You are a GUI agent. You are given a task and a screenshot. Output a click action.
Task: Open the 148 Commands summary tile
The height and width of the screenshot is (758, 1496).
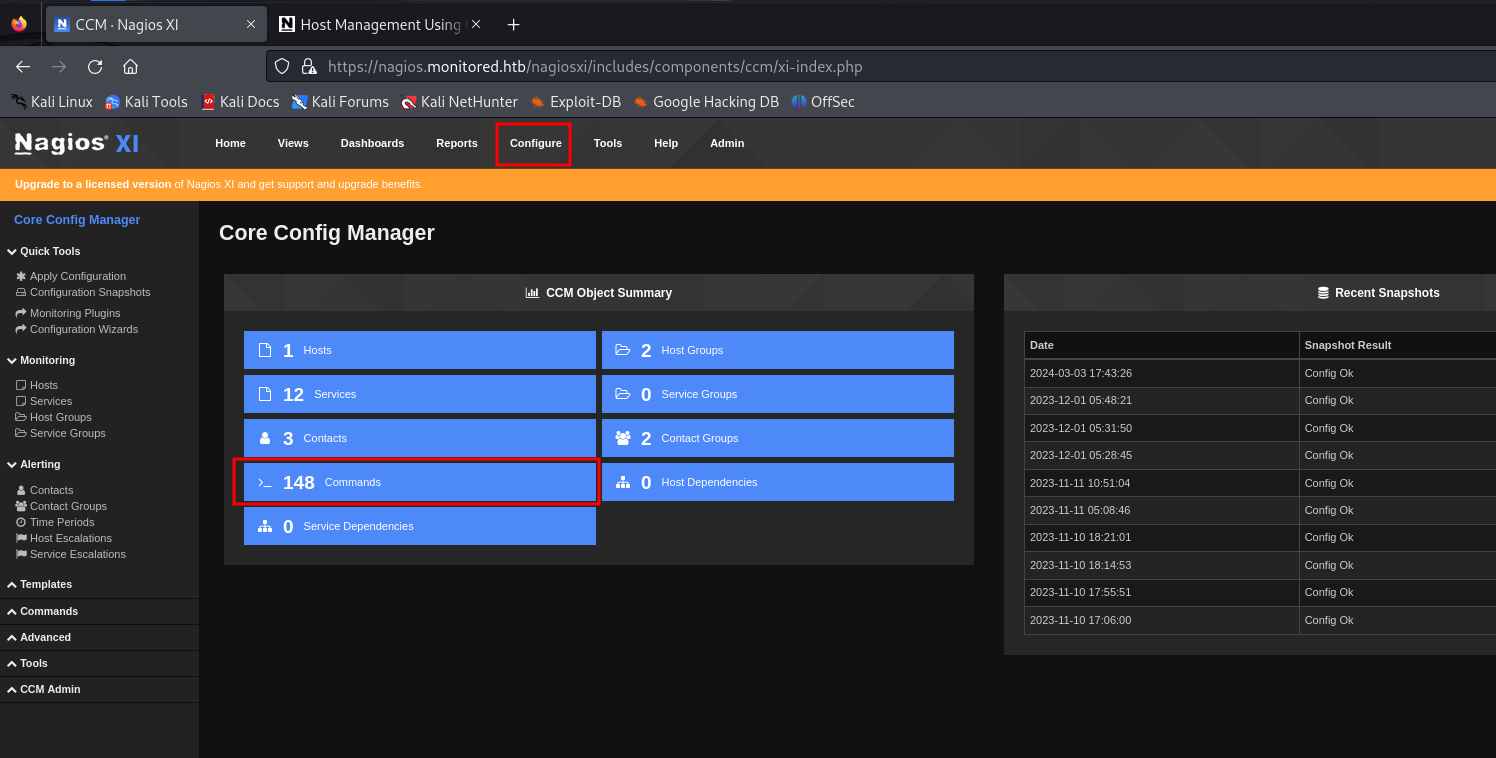(420, 482)
